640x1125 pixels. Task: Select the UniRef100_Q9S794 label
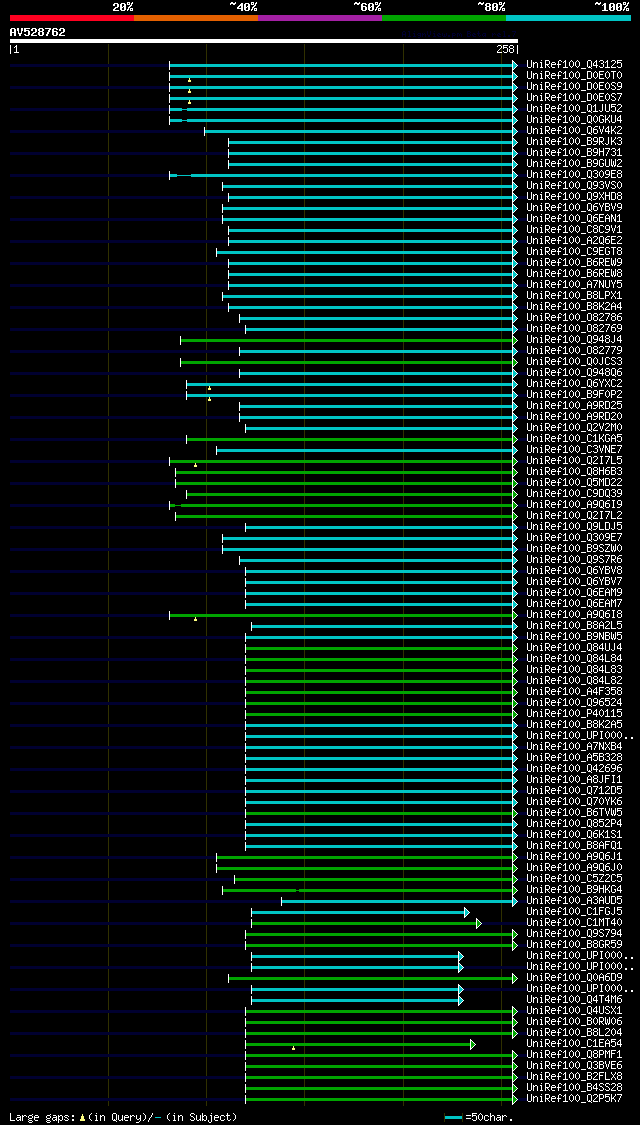tap(574, 934)
